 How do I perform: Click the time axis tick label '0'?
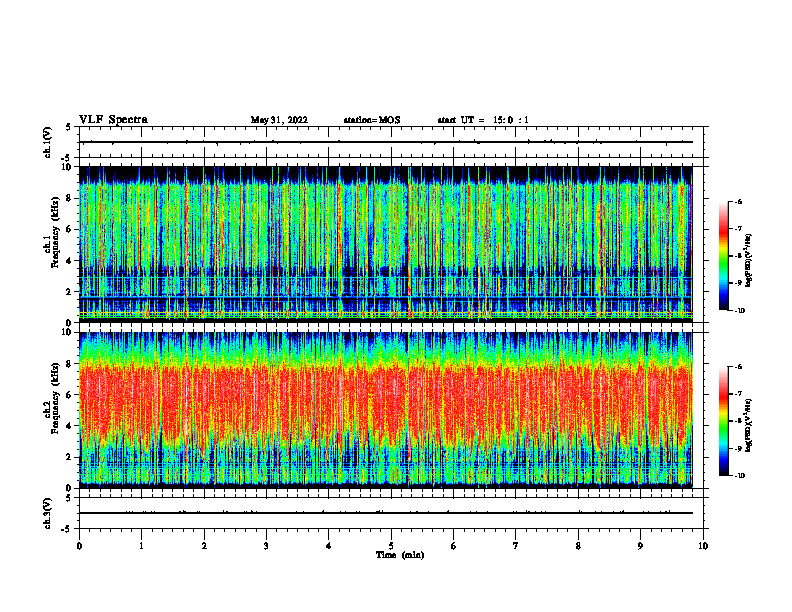click(79, 546)
